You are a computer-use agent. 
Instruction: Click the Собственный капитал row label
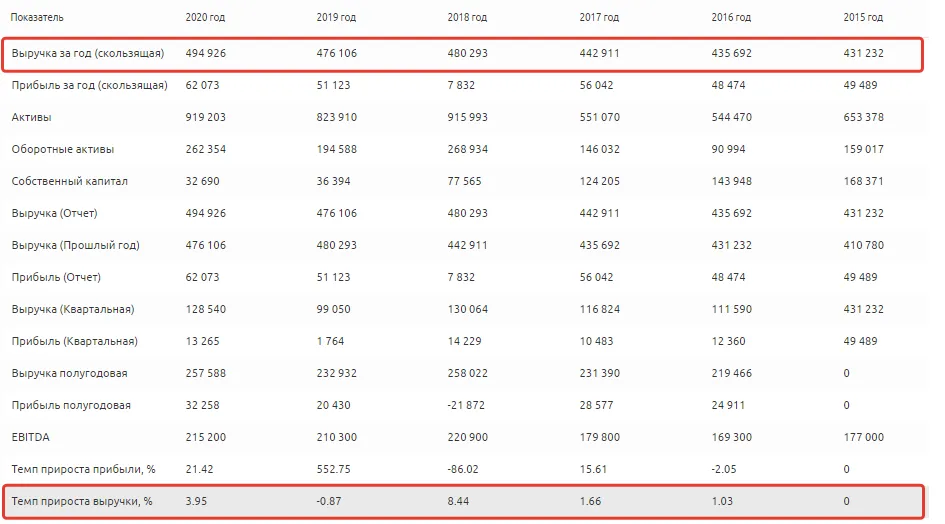pyautogui.click(x=69, y=181)
